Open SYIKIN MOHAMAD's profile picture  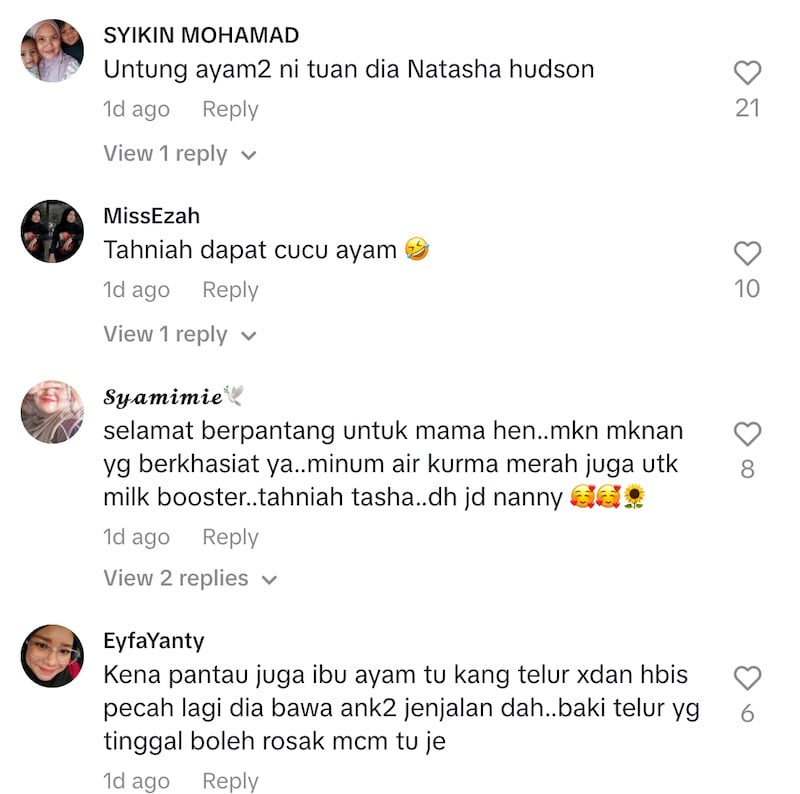click(52, 51)
